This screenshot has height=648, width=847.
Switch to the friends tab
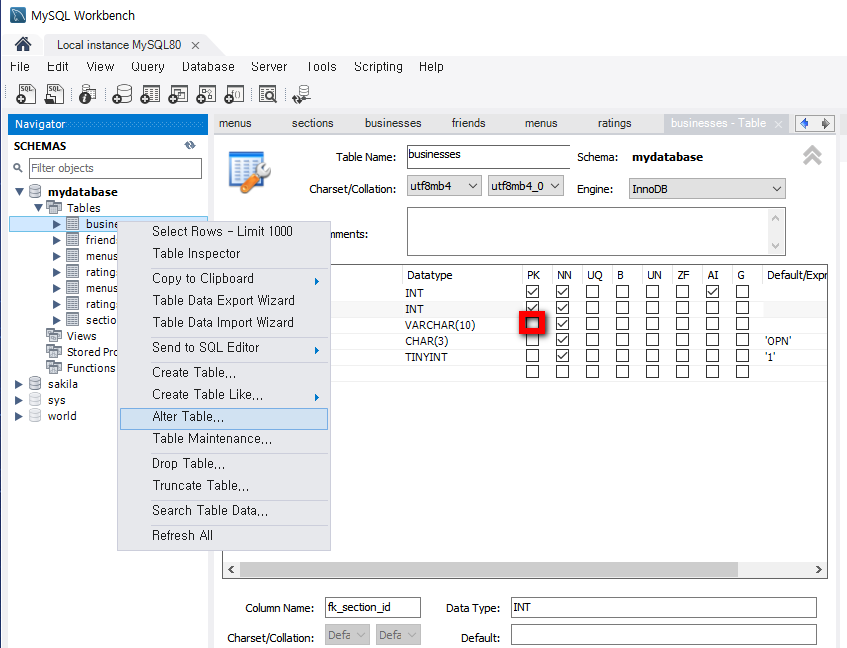click(x=468, y=124)
